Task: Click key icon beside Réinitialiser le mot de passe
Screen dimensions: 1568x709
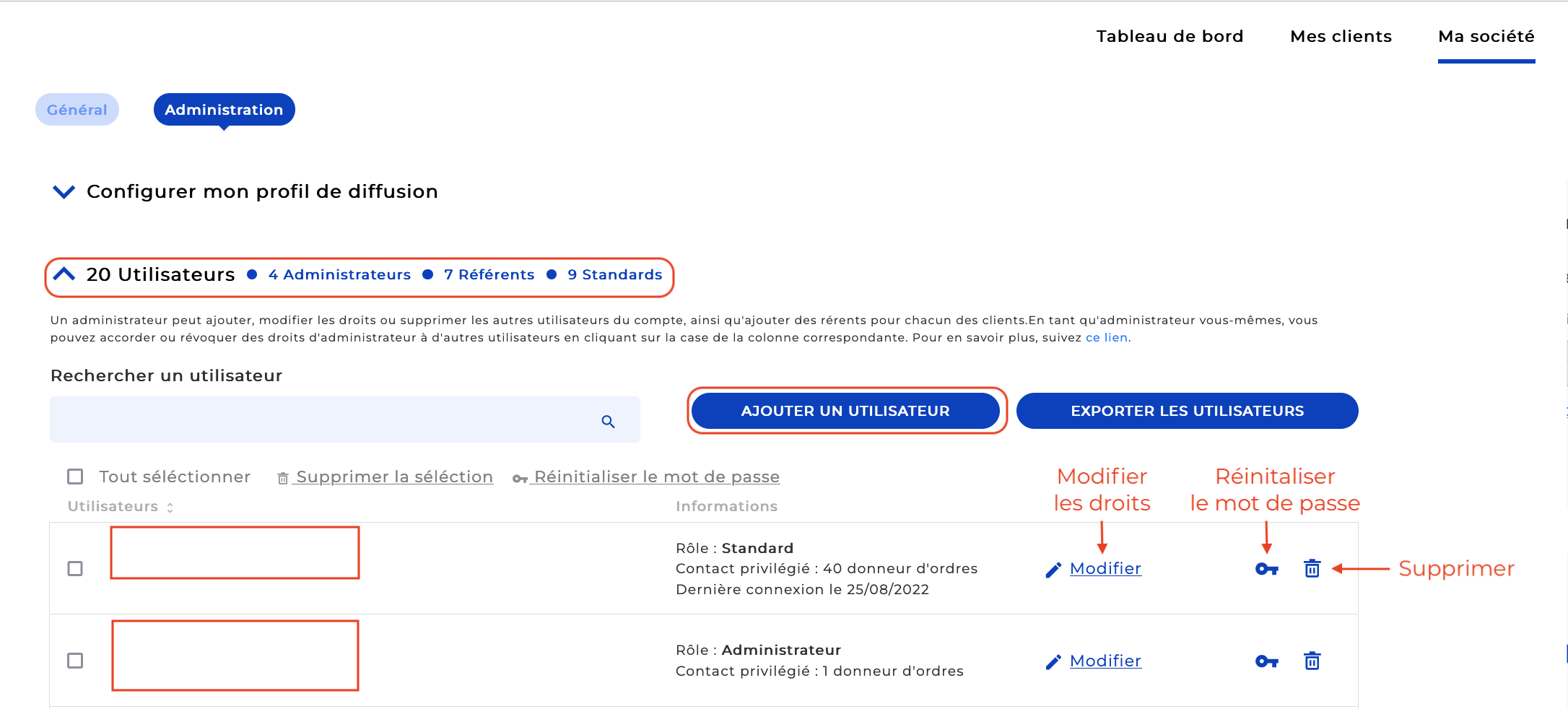Action: [520, 479]
